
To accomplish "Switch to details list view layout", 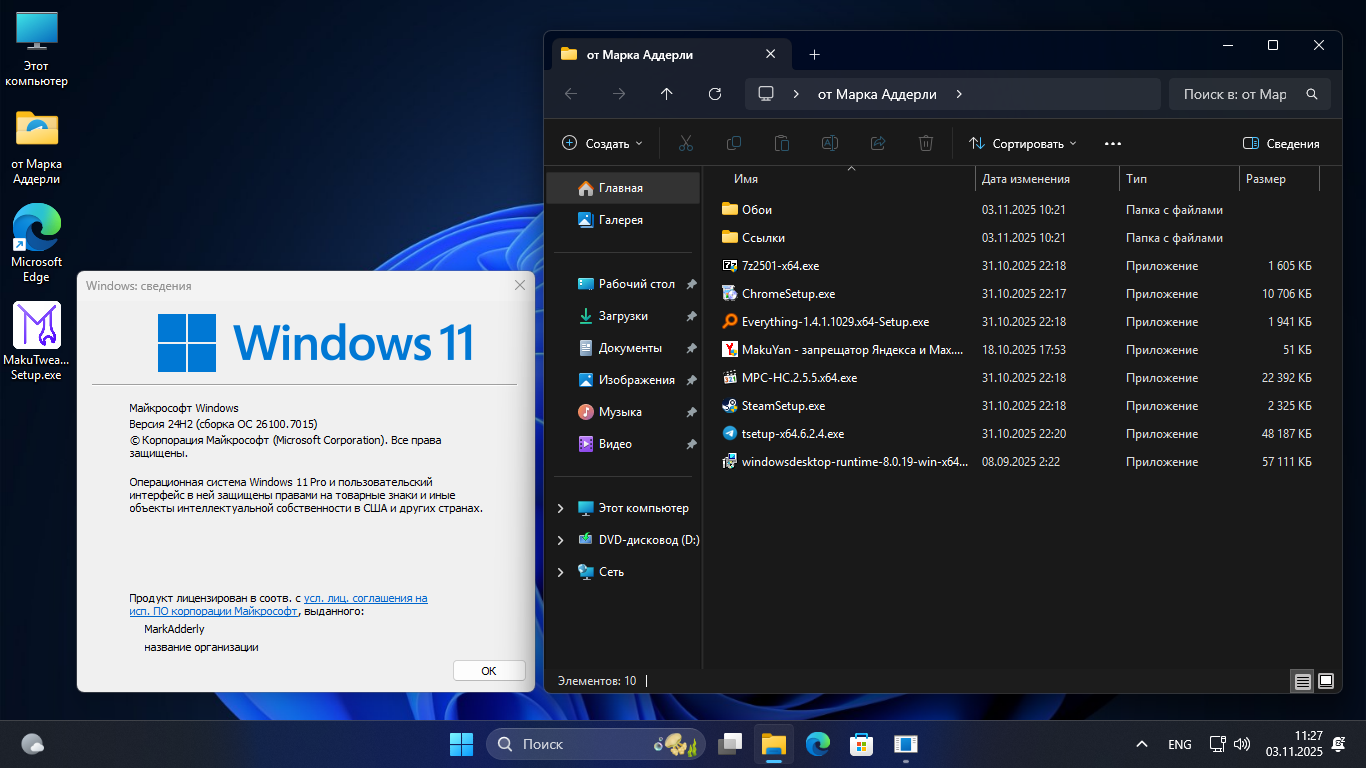I will (1302, 681).
